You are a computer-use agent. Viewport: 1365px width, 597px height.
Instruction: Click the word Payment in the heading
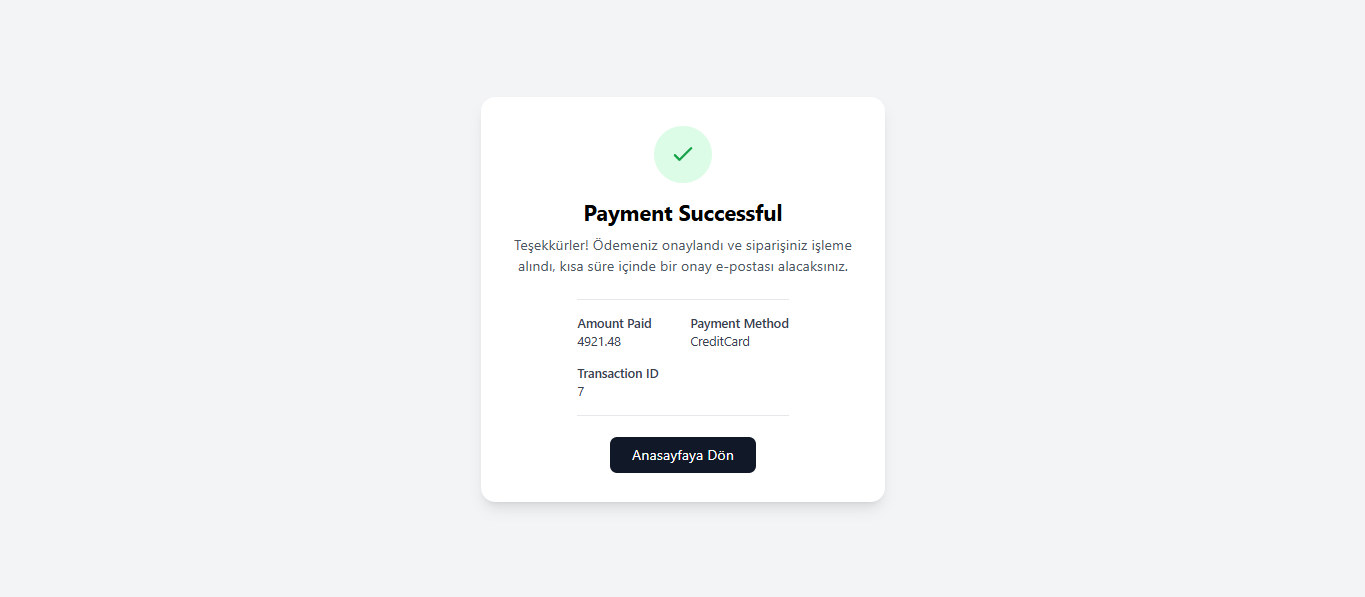pyautogui.click(x=629, y=213)
